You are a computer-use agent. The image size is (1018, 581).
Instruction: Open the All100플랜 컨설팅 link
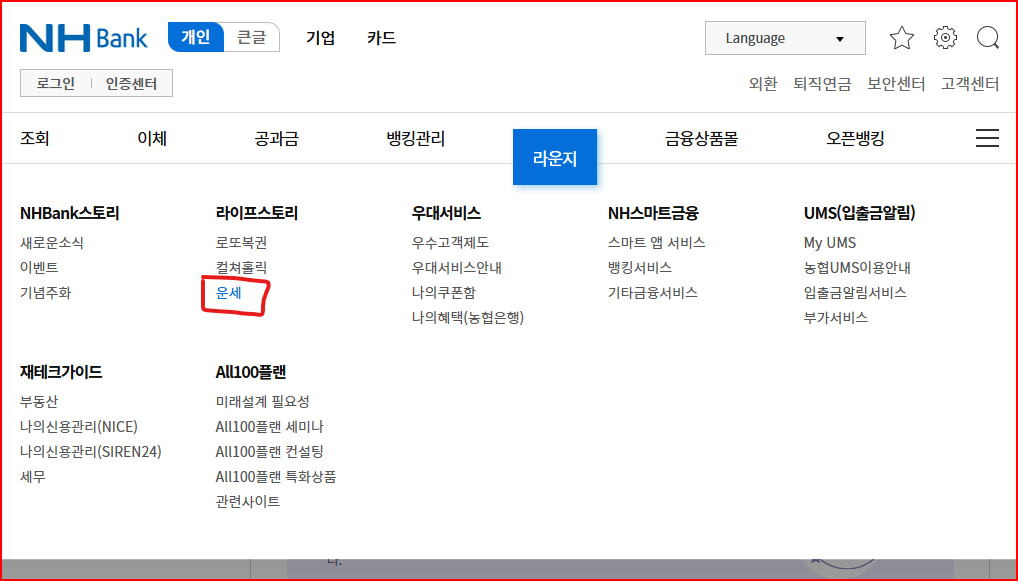point(269,452)
